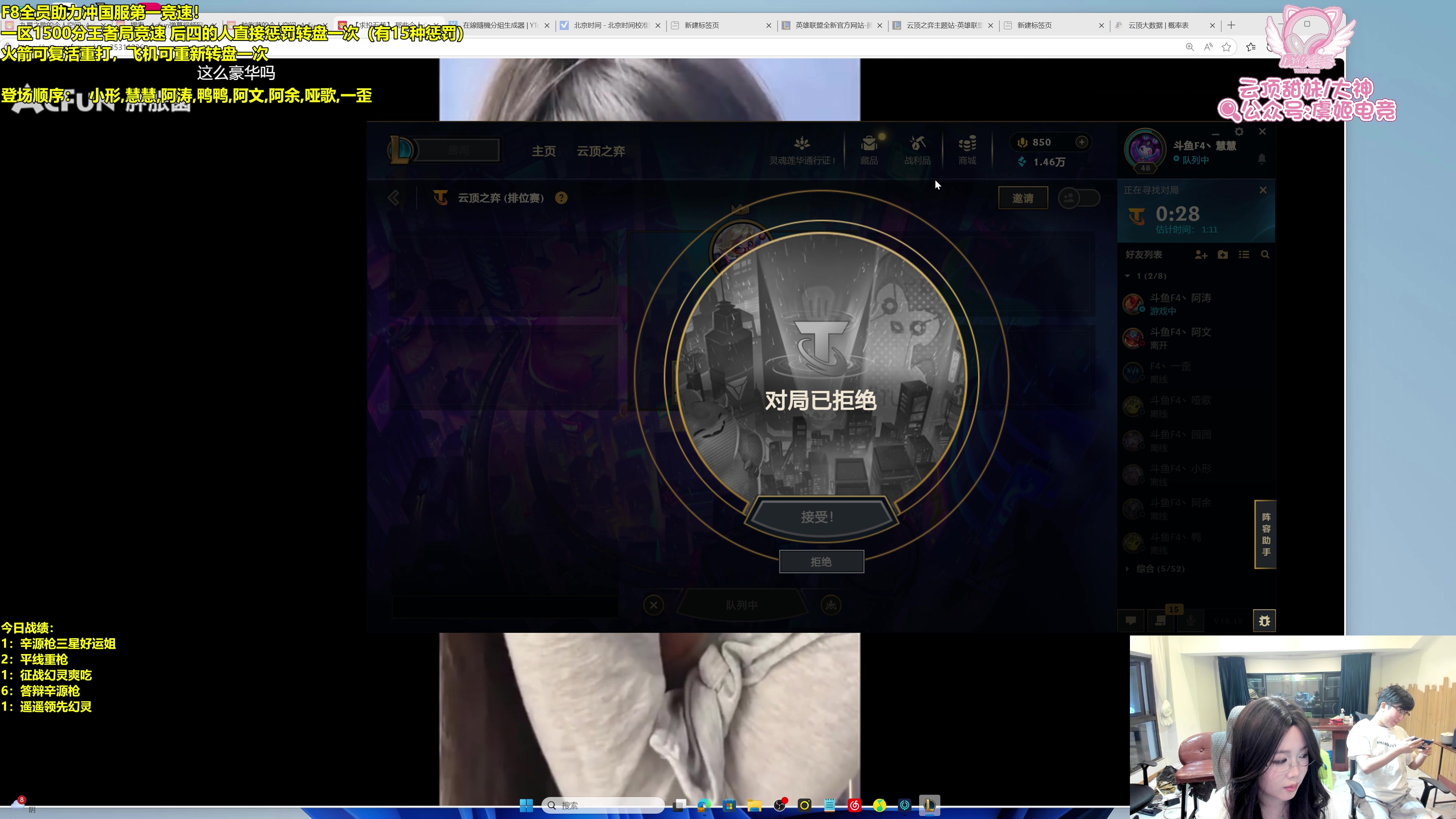Click the new folder icon in friends list
This screenshot has height=819, width=1456.
point(1222,255)
